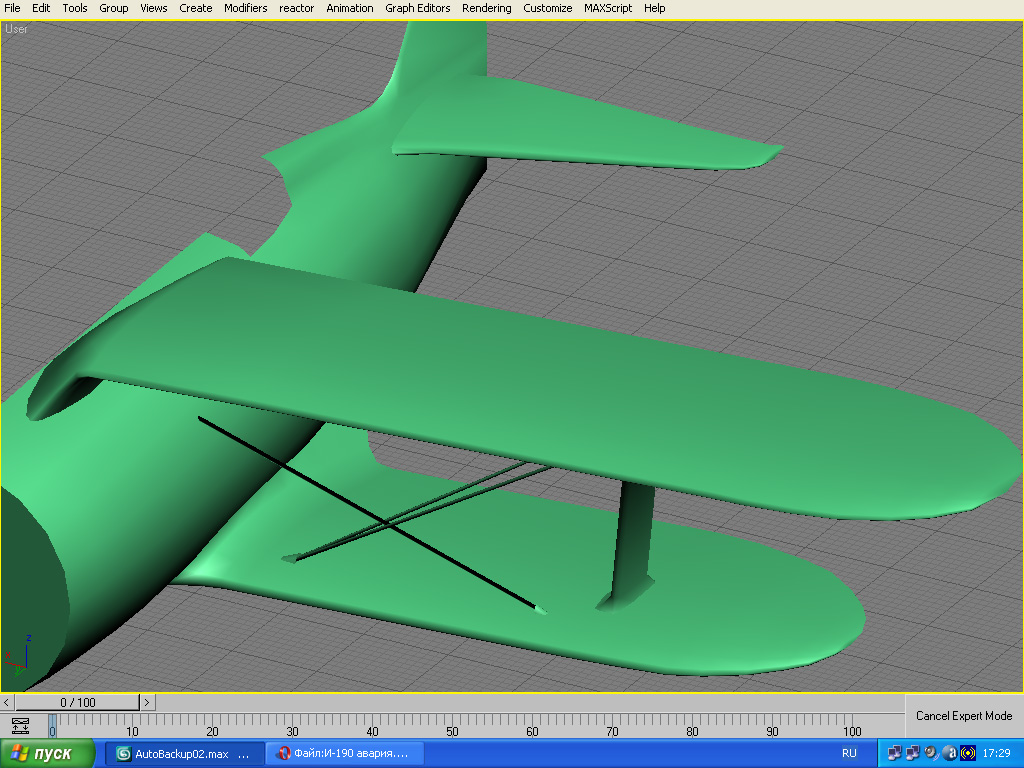This screenshot has width=1024, height=768.
Task: Open the Edit menu
Action: (x=41, y=8)
